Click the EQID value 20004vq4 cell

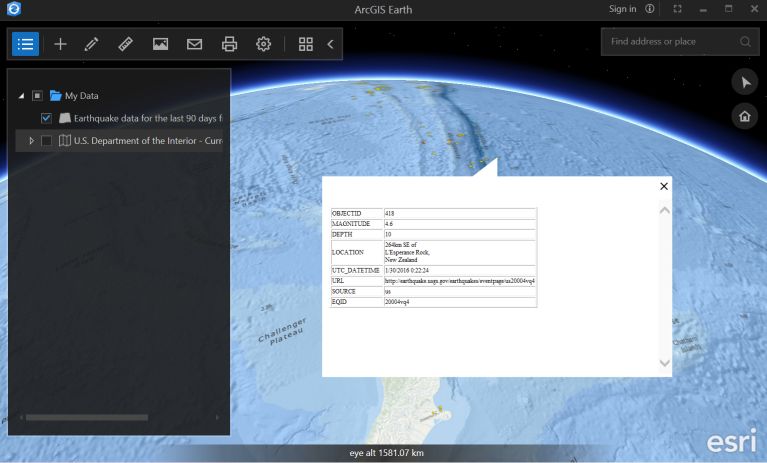pos(460,302)
